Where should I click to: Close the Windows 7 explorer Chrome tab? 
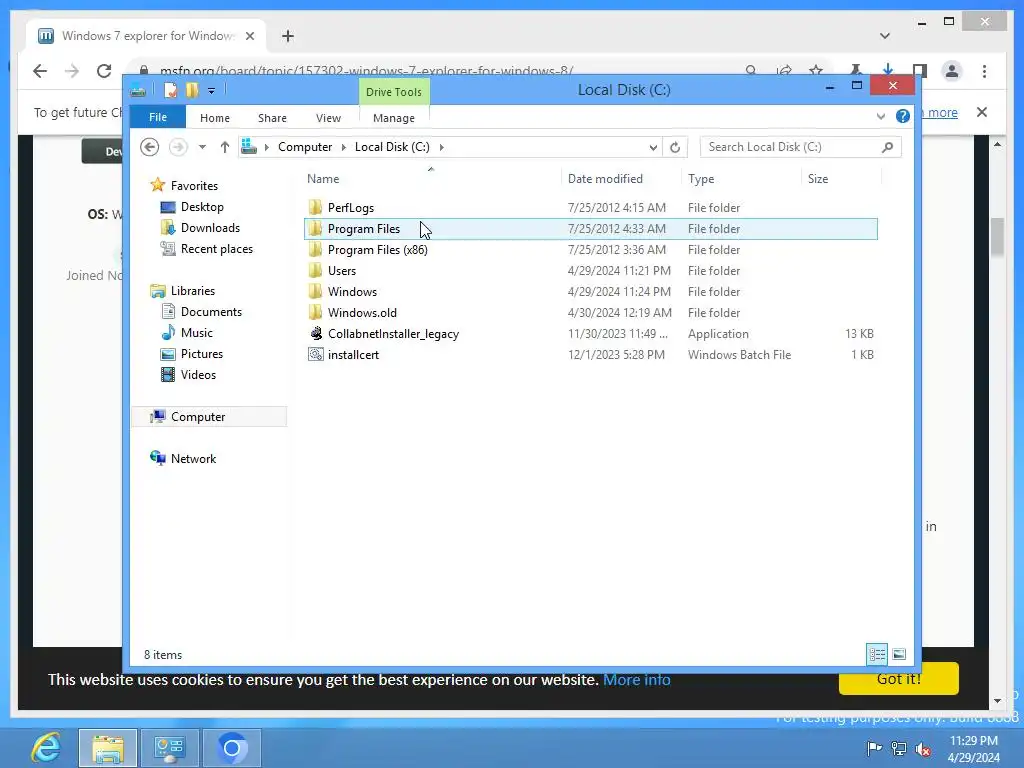tap(249, 36)
